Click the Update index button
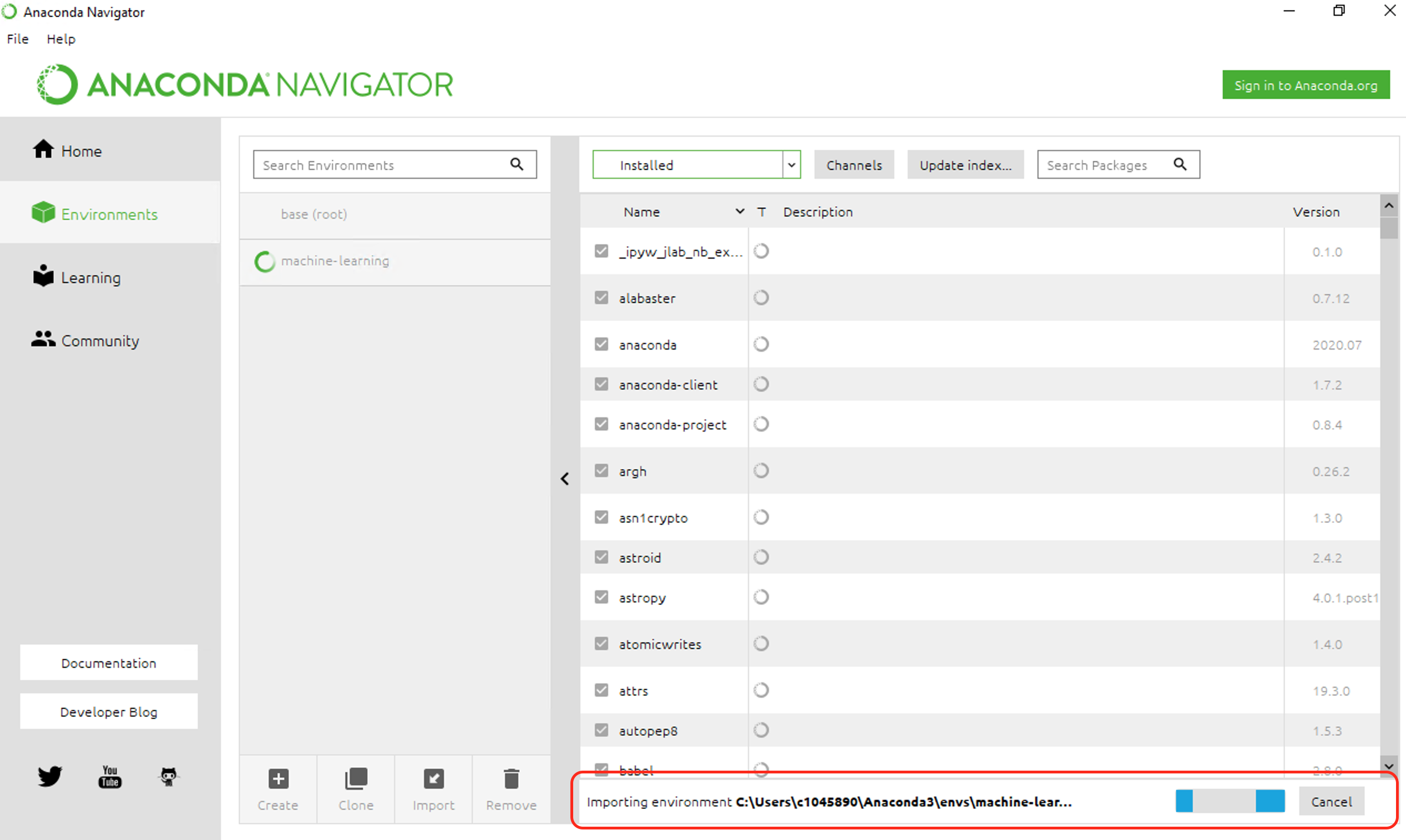This screenshot has width=1406, height=840. [x=964, y=165]
